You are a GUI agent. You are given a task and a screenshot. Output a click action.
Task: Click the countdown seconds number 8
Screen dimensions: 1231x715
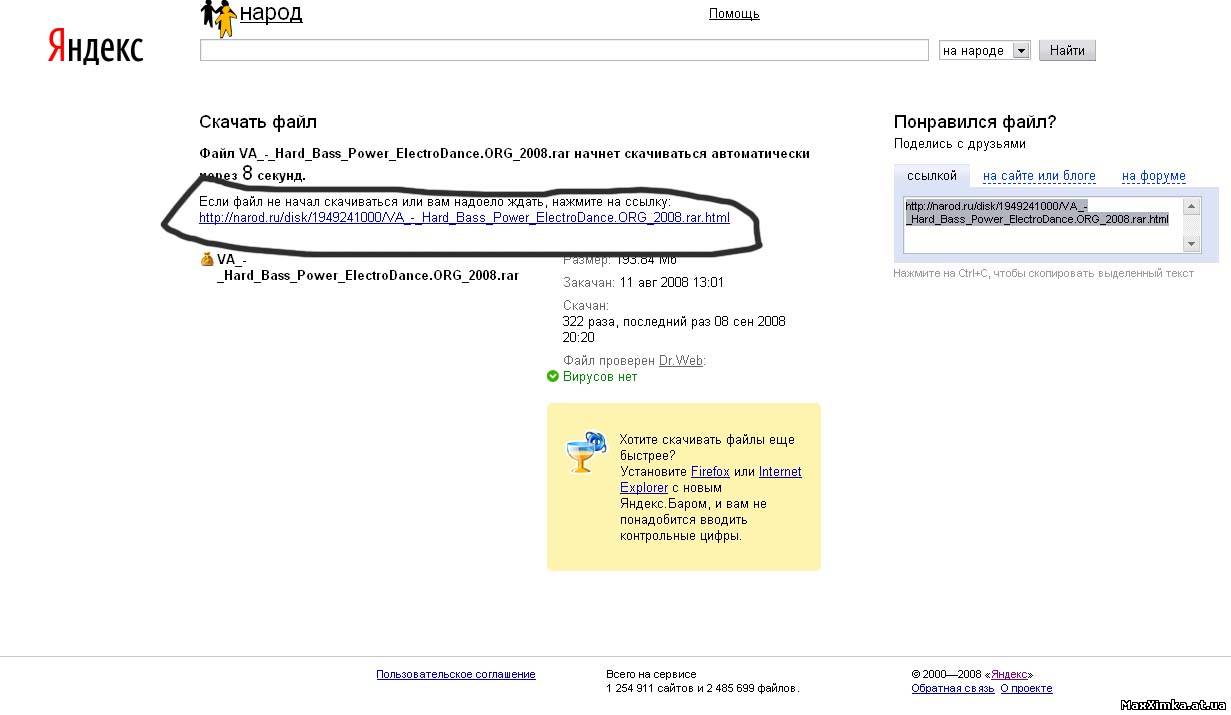pos(247,173)
